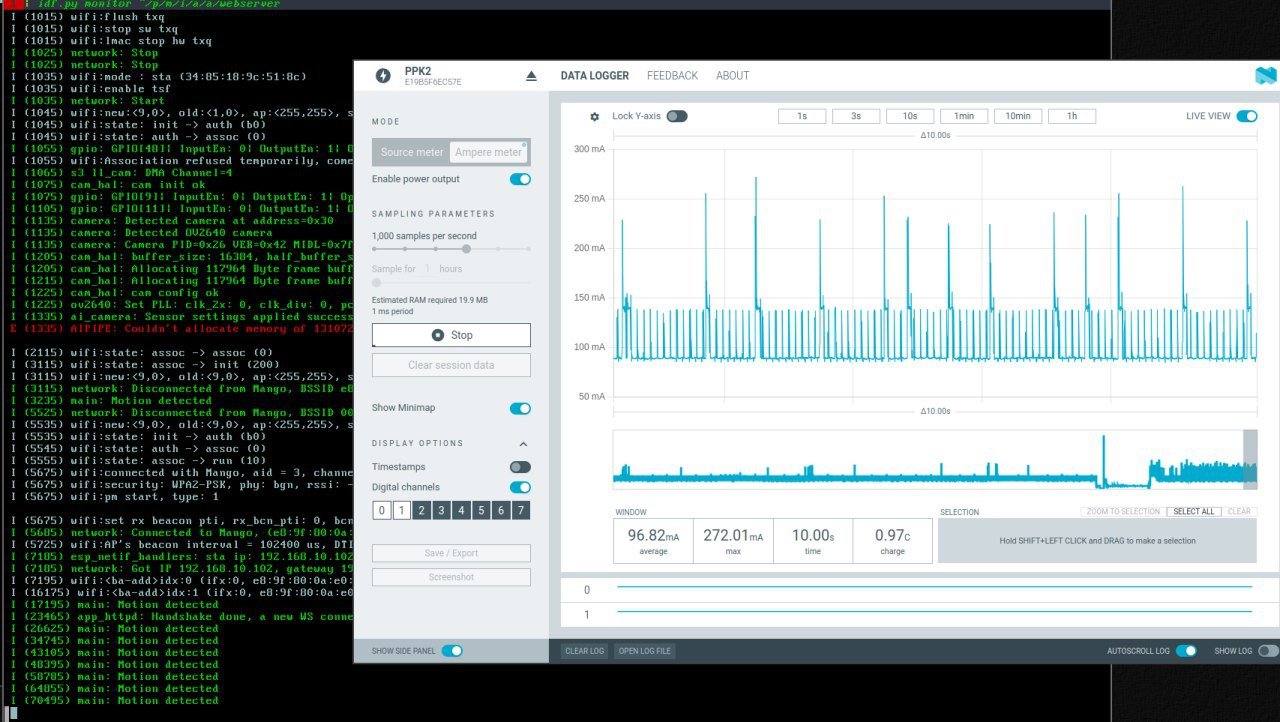Toggle digital channel 0 button

click(381, 511)
